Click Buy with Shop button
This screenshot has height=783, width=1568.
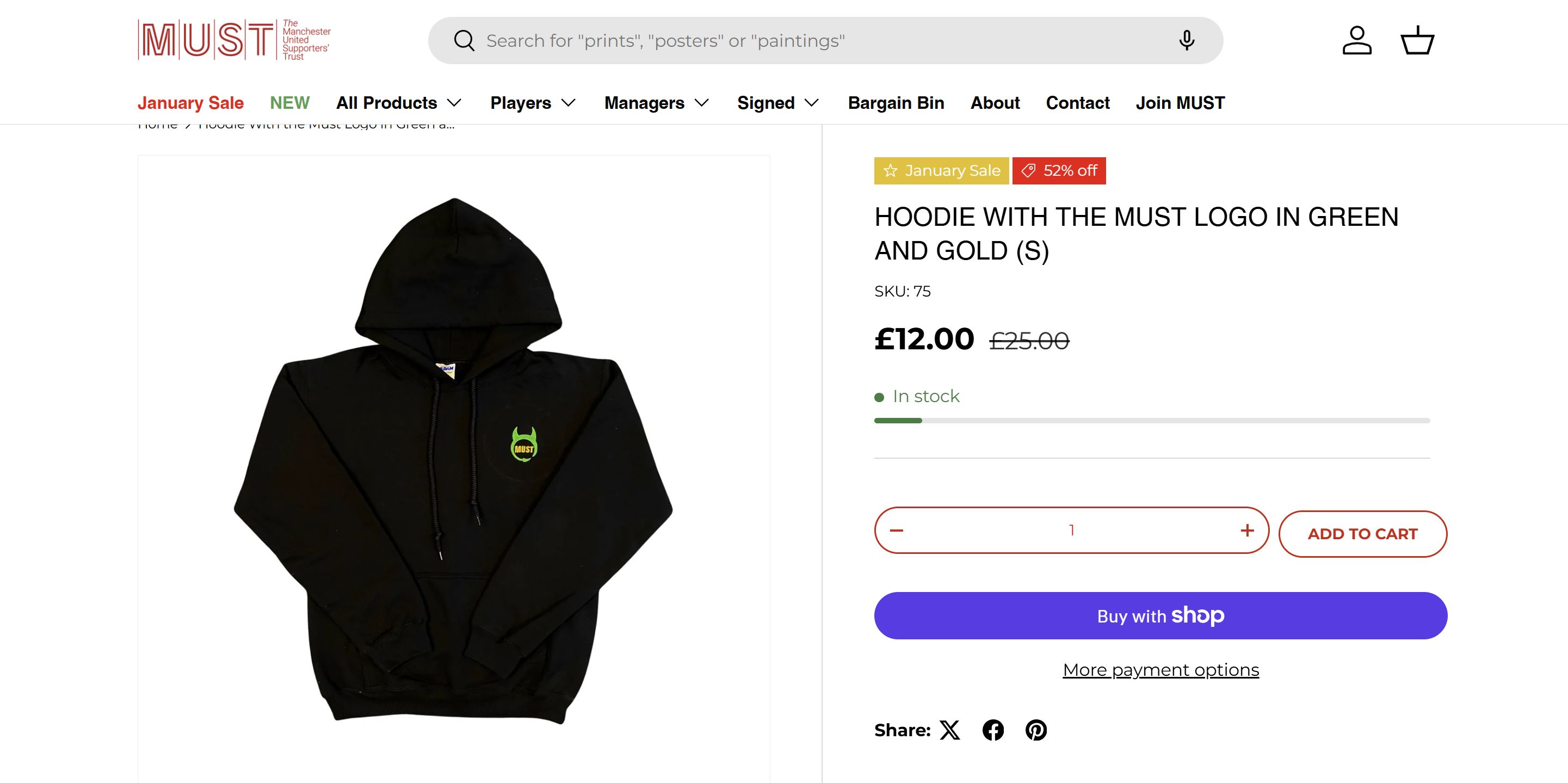1160,615
